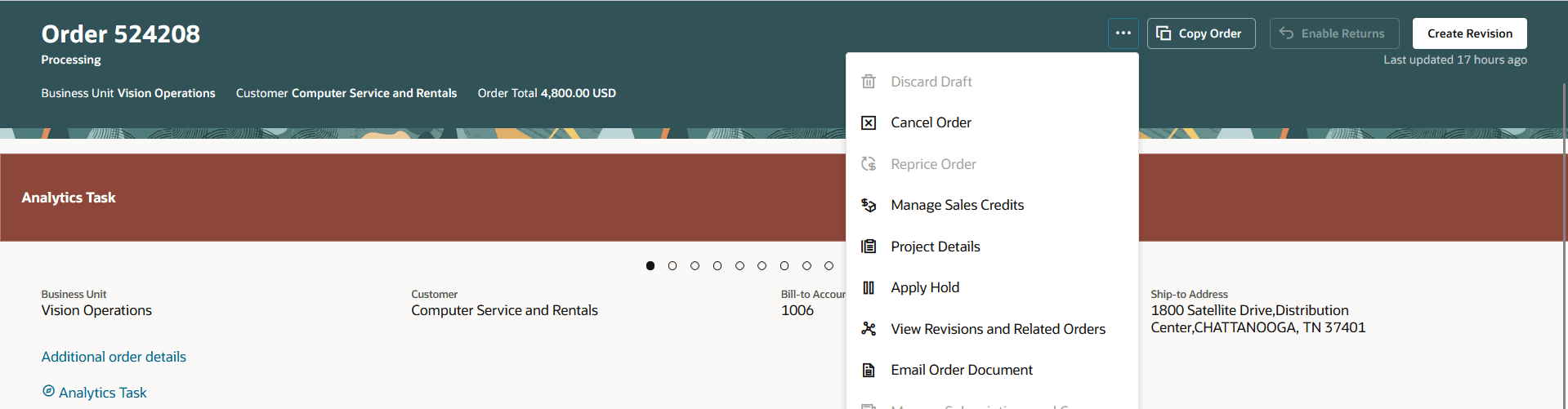Click the Processing status text
Viewport: 1568px width, 409px height.
tap(71, 60)
